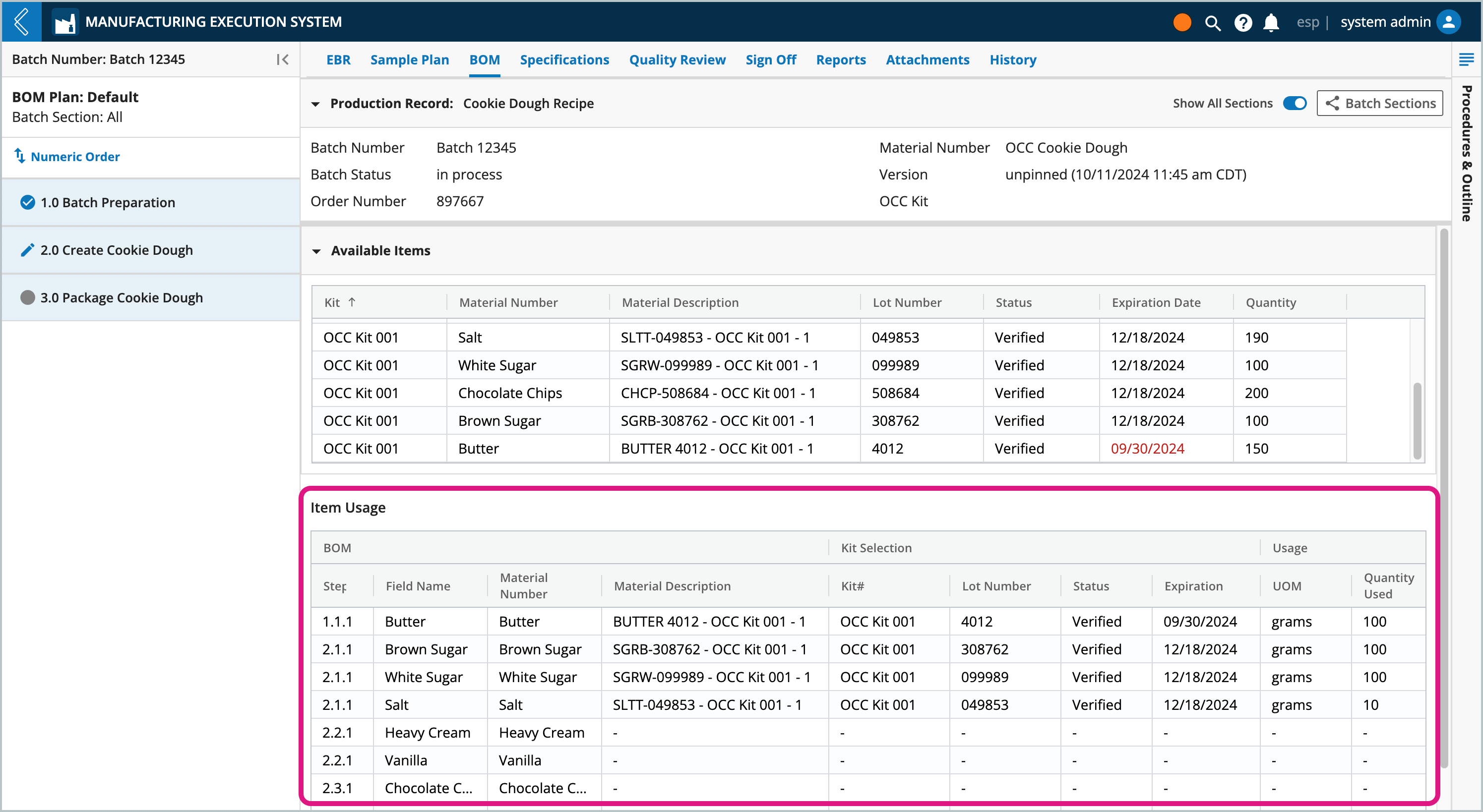Viewport: 1483px width, 812px height.
Task: Open the History tab
Action: (x=1013, y=59)
